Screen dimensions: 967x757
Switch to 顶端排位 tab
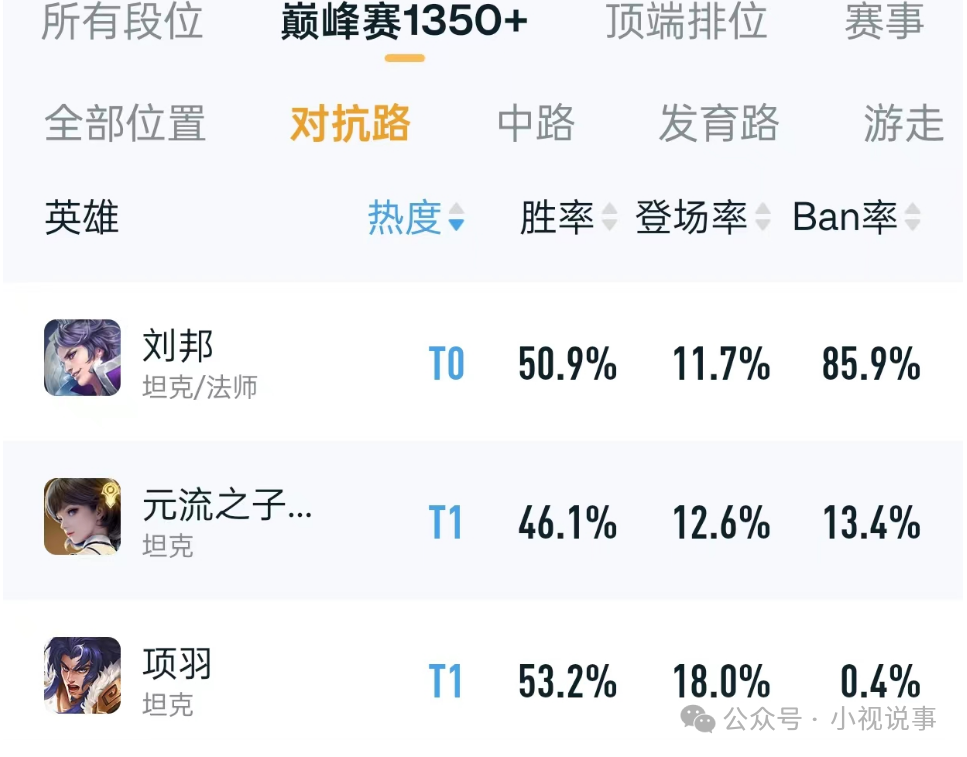(x=686, y=22)
